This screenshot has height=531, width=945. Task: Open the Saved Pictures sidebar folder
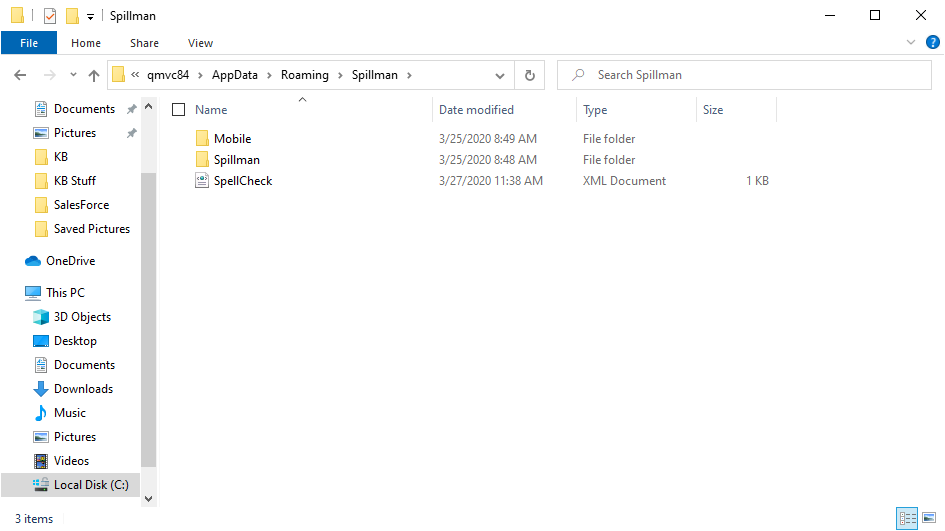(x=92, y=229)
